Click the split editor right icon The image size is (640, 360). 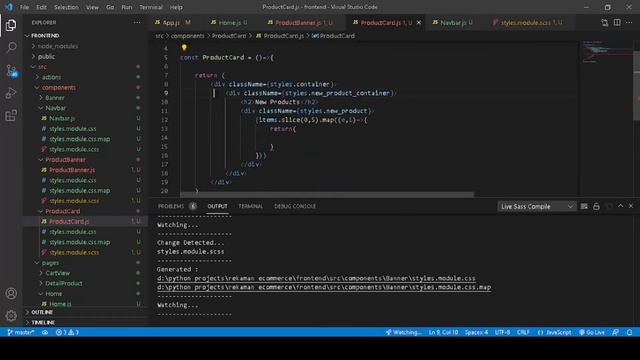click(x=617, y=22)
